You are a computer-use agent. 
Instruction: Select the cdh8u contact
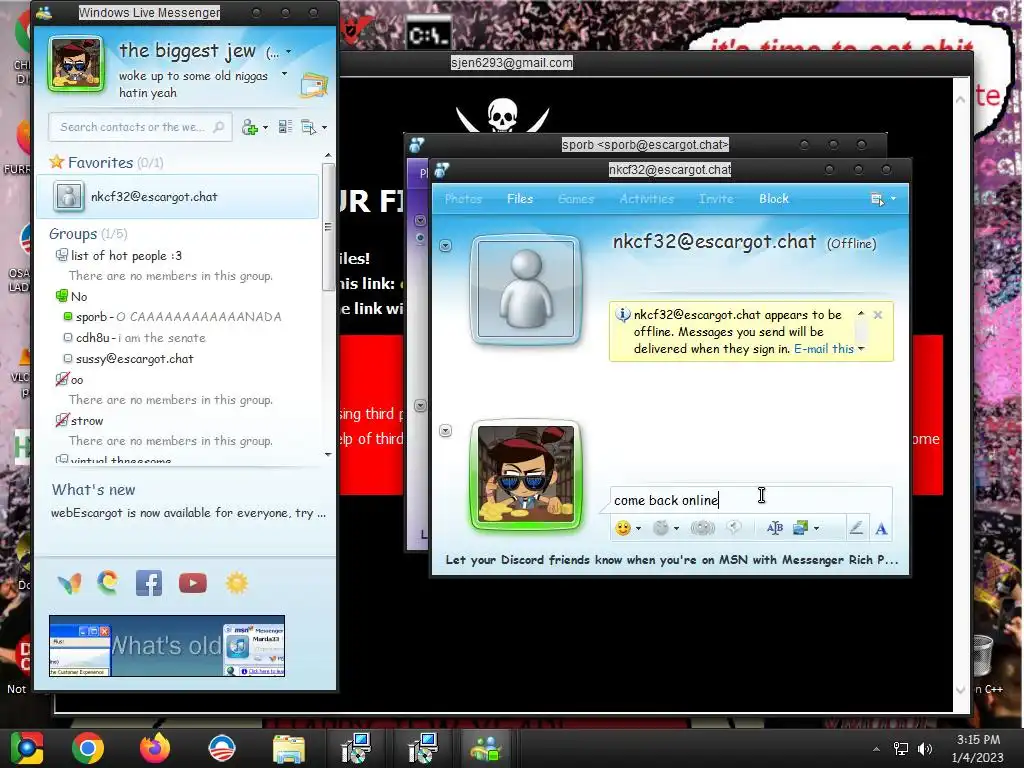(x=135, y=338)
